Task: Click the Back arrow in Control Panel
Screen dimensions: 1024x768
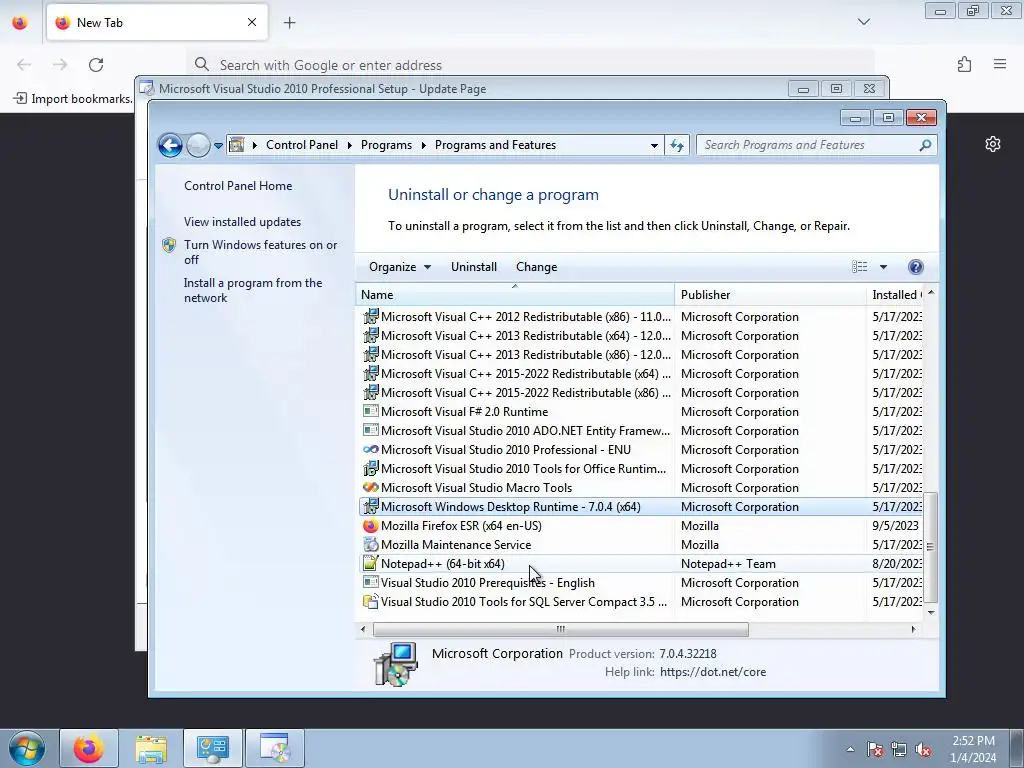Action: [x=170, y=145]
